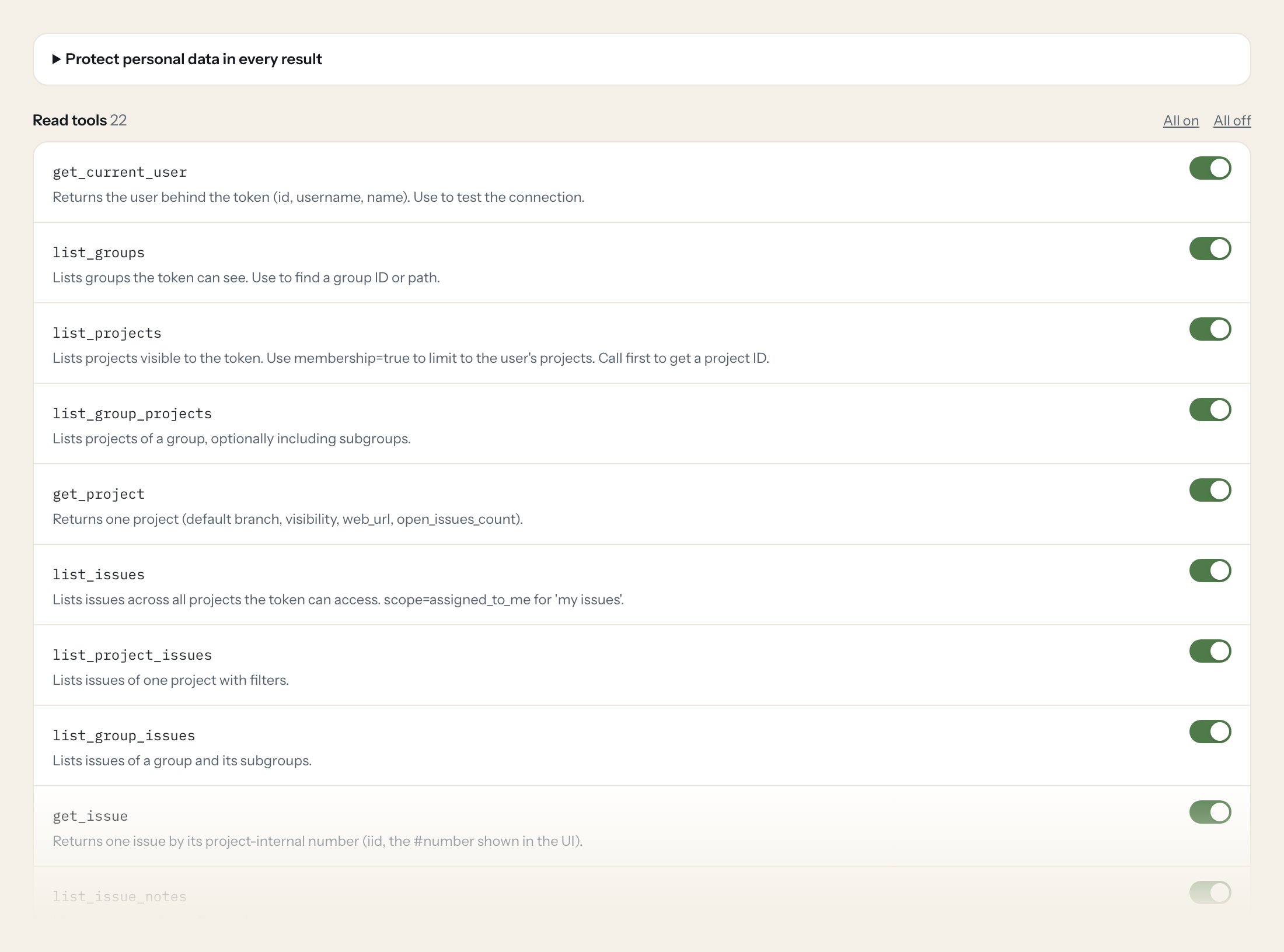Viewport: 1284px width, 952px height.
Task: Click description starting 'Lists projects visible to the token'
Action: (411, 358)
